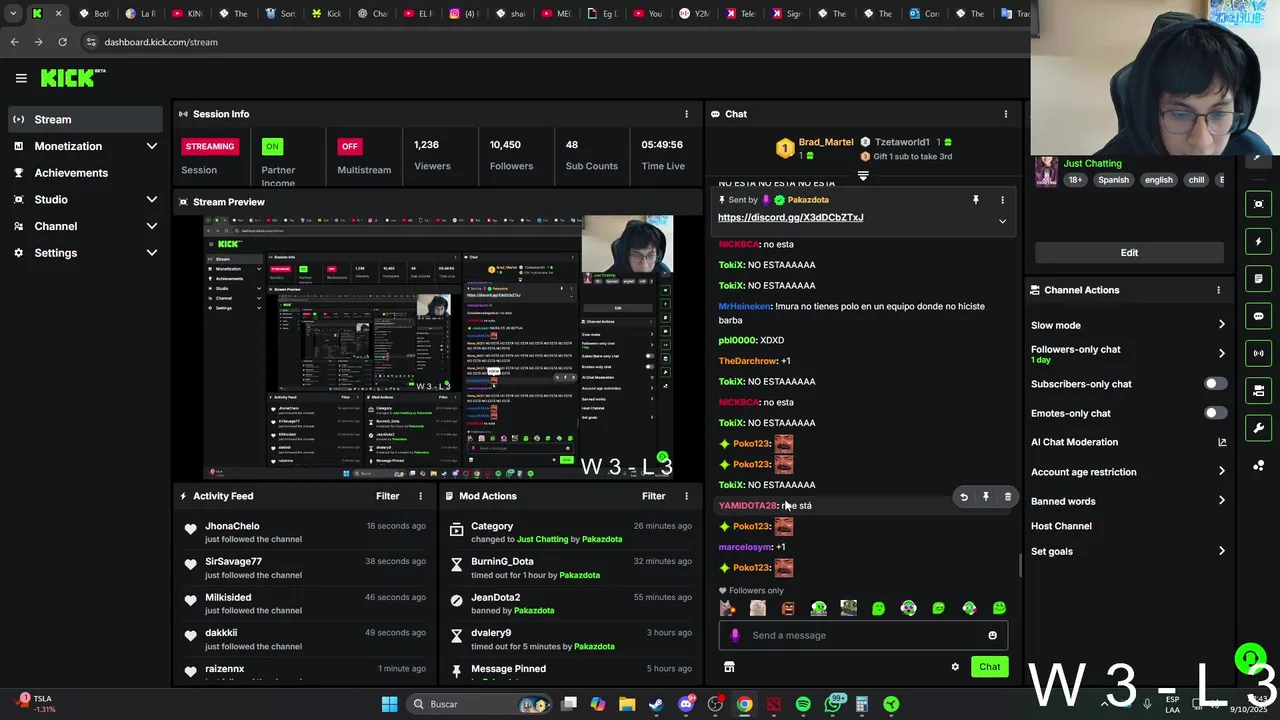Image resolution: width=1280 pixels, height=720 pixels.
Task: Unpin the pinned Discord message
Action: (x=976, y=200)
